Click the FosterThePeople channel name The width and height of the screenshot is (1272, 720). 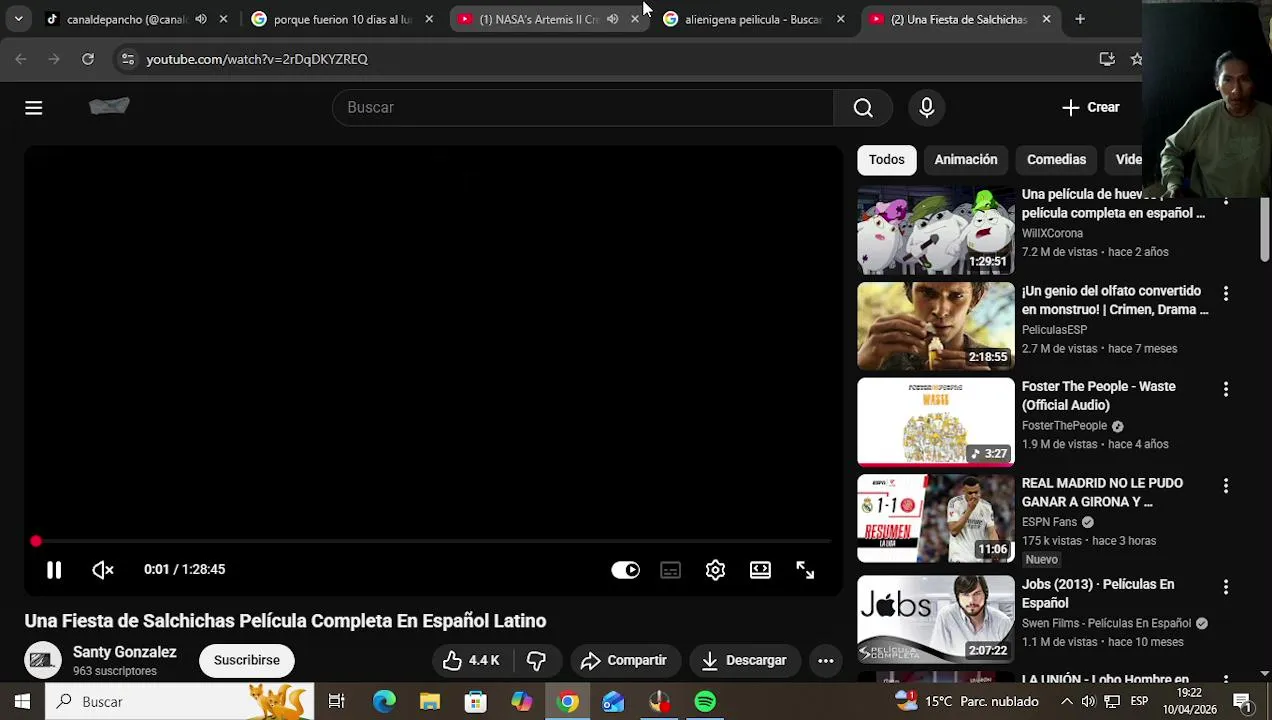tap(1064, 426)
